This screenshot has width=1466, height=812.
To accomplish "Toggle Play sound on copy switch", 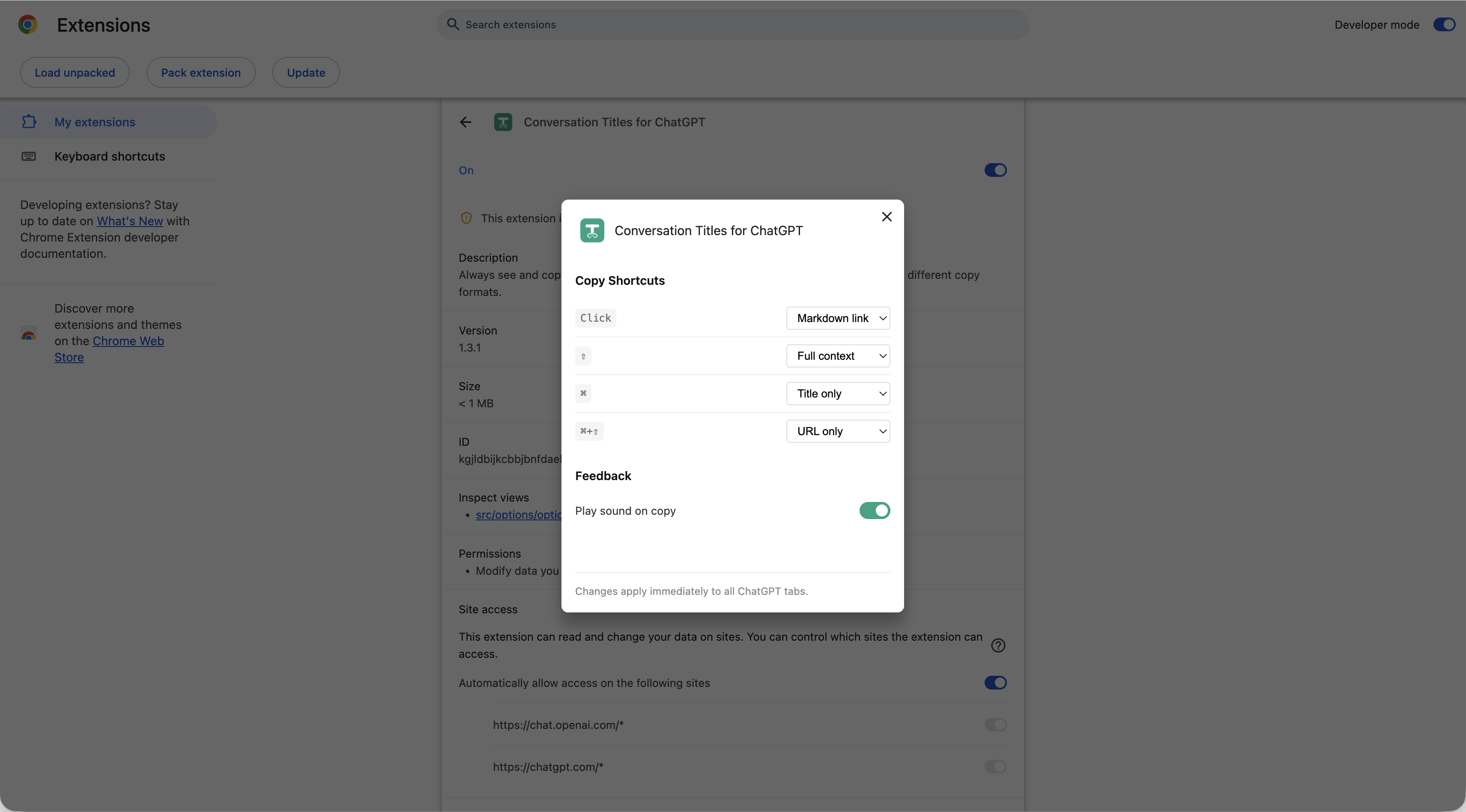I will click(x=874, y=510).
